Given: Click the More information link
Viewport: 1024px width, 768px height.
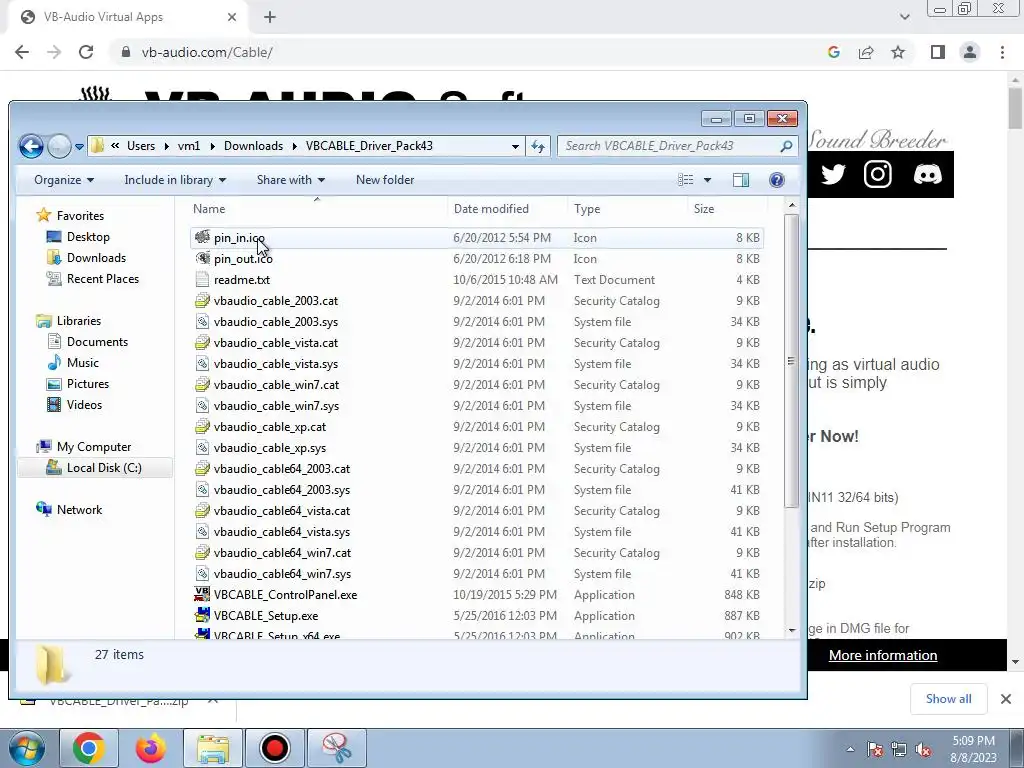Looking at the screenshot, I should (x=883, y=656).
